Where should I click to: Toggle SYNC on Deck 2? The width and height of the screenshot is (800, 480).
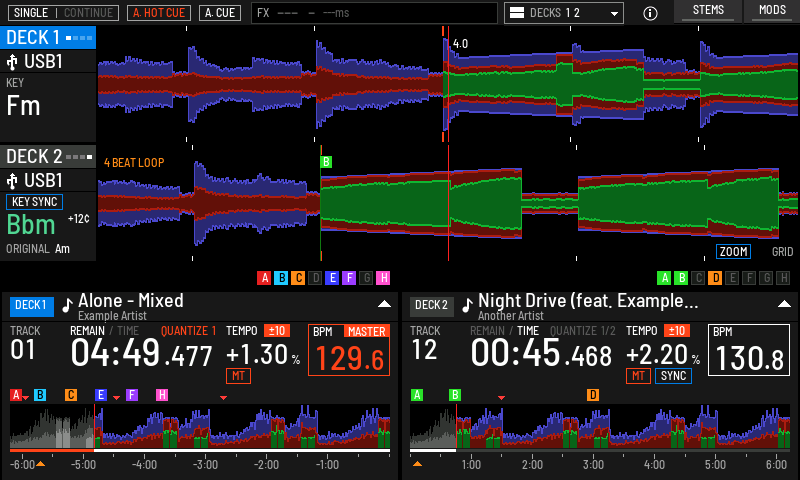click(673, 376)
